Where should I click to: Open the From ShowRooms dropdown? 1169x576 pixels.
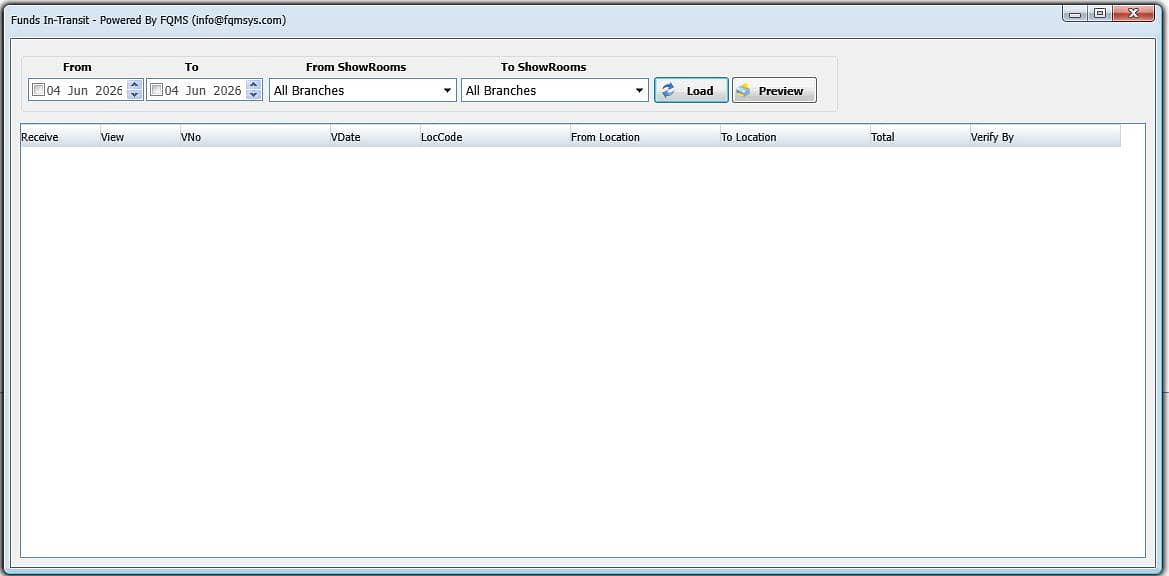pyautogui.click(x=362, y=90)
